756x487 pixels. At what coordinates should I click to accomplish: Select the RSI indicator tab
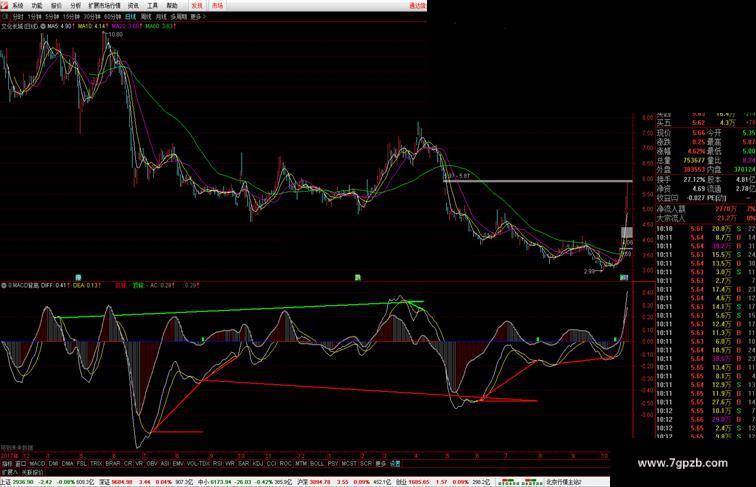[217, 463]
